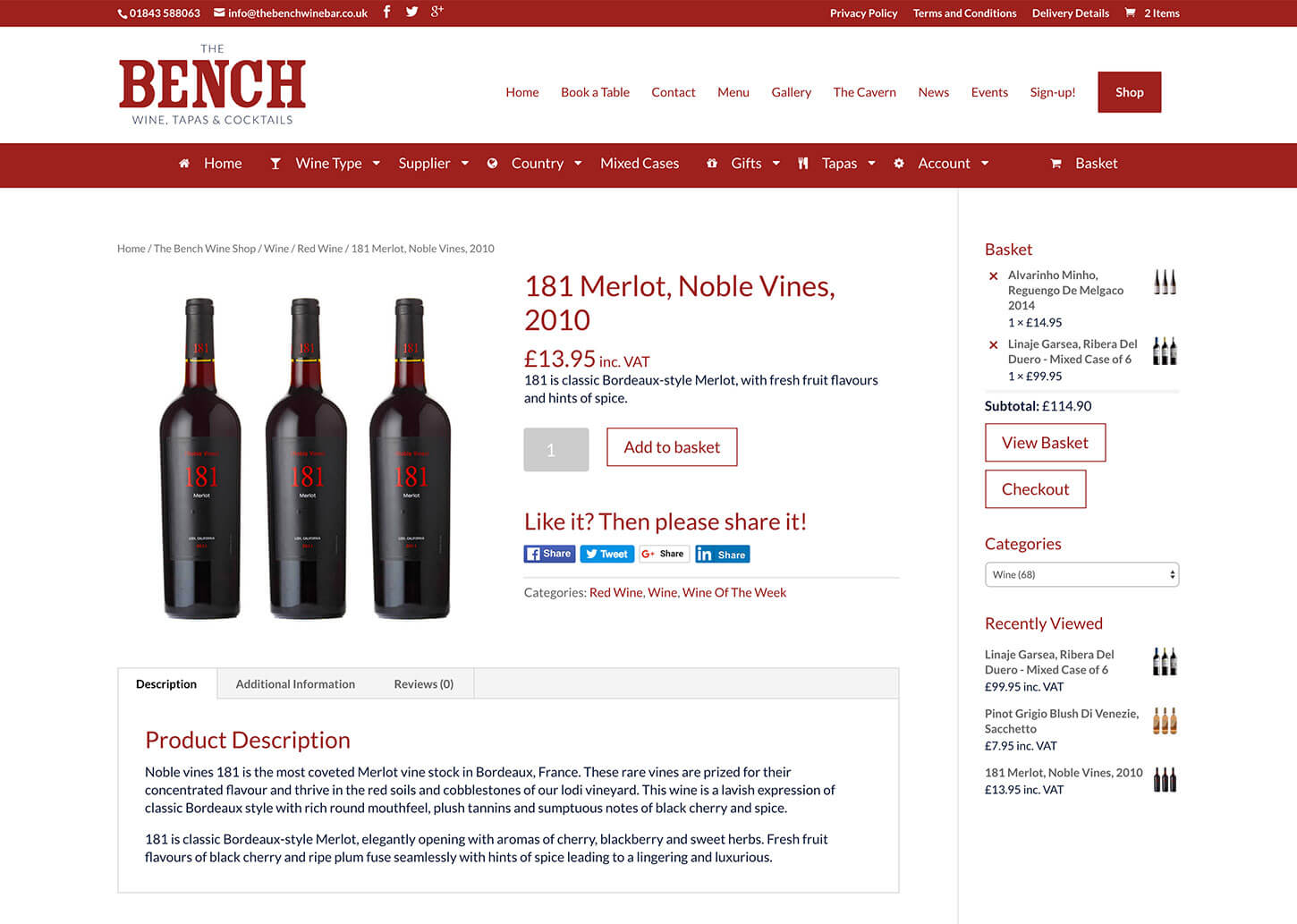1297x924 pixels.
Task: Open the Twitter icon in top bar
Action: point(411,12)
